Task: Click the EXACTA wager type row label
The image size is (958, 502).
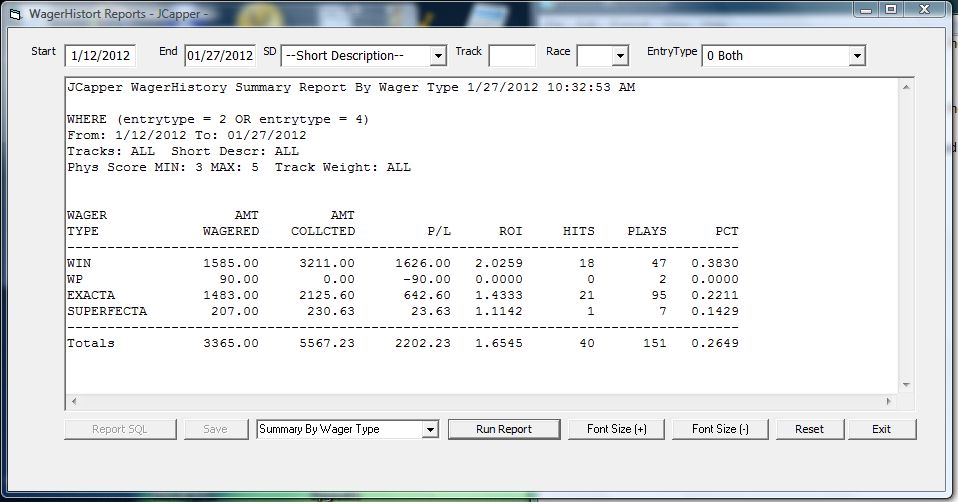Action: tap(91, 295)
